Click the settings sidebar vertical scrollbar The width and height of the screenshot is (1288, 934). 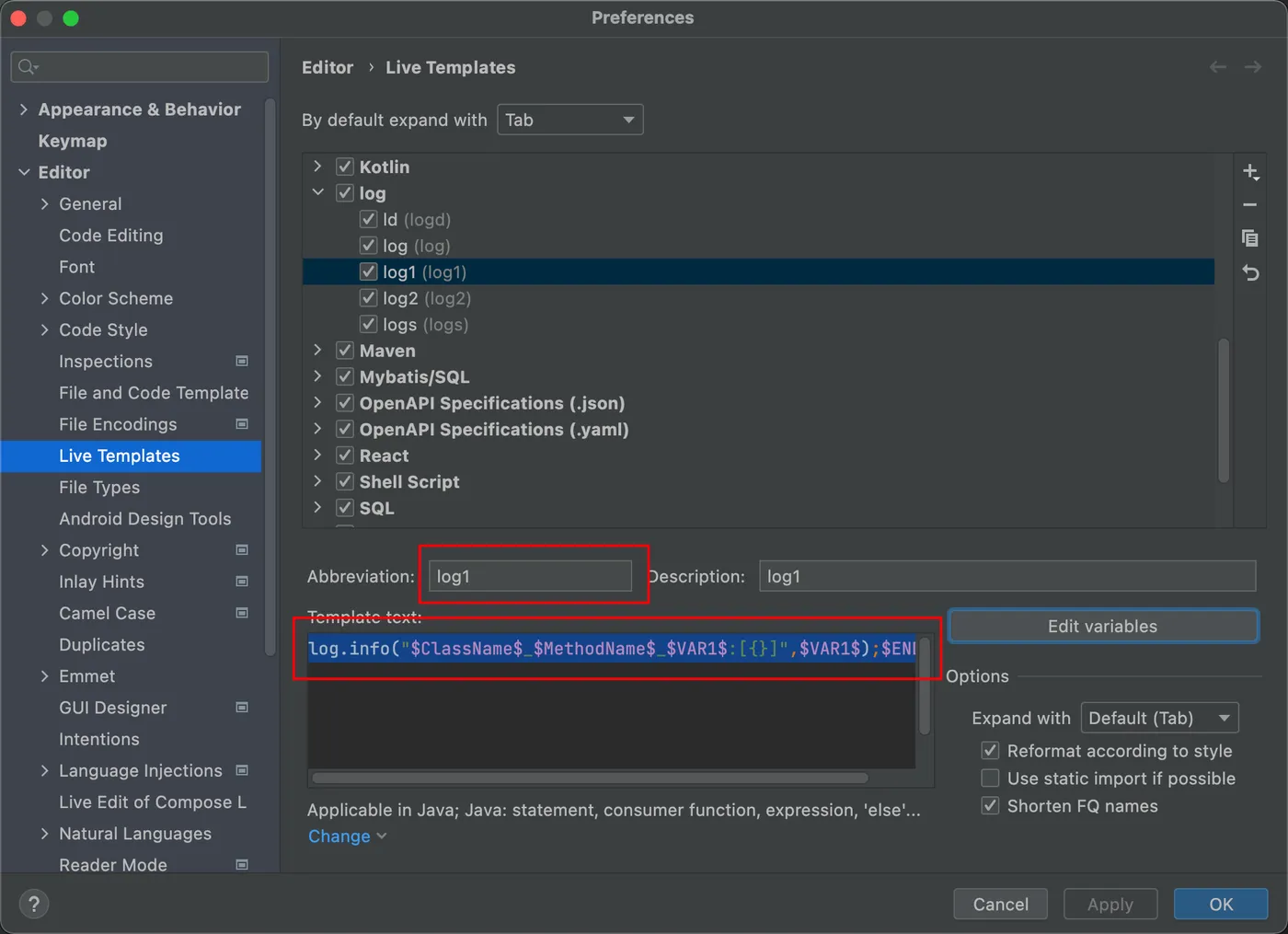click(270, 377)
